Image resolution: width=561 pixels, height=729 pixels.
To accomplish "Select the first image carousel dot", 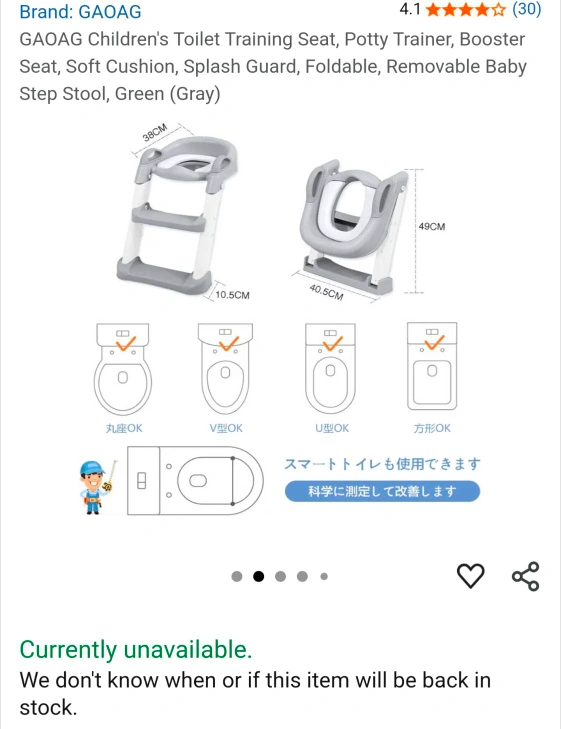I will point(237,577).
